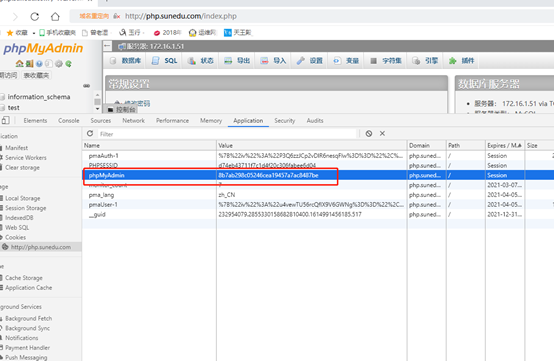Switch to the Console tab in DevTools
554x361 pixels.
pos(69,120)
